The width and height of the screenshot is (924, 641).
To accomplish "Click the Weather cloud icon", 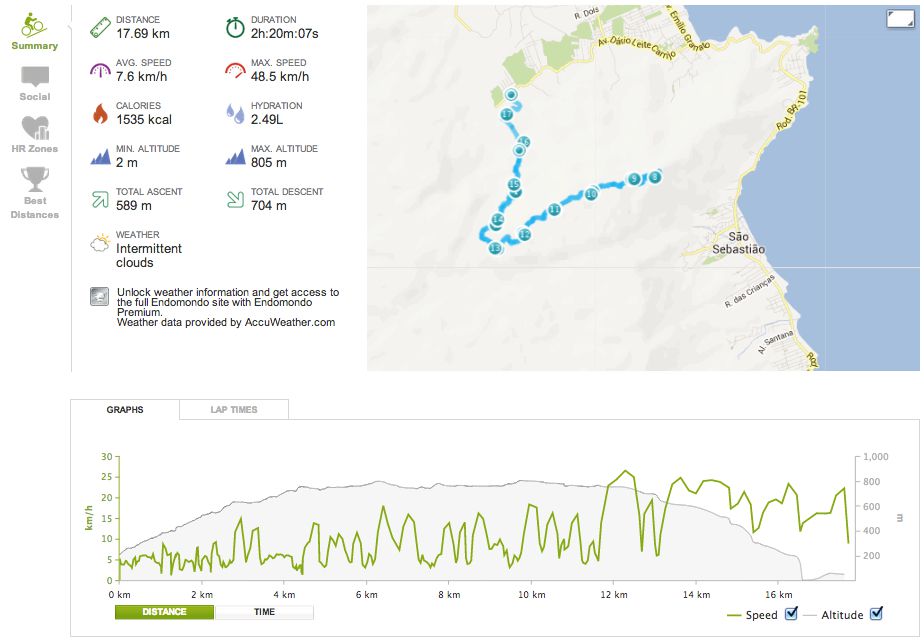I will click(100, 243).
